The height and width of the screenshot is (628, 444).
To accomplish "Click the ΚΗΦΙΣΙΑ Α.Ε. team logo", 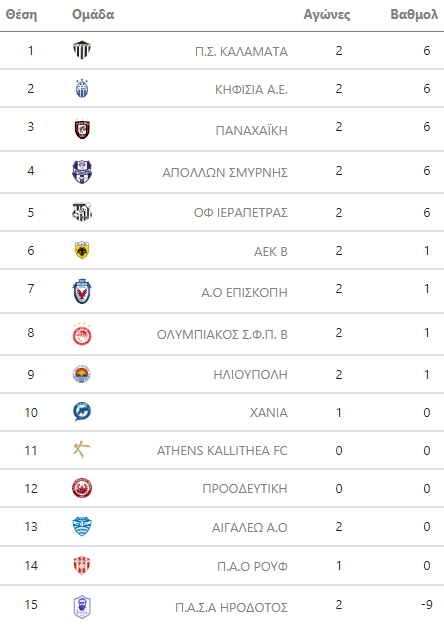I will [x=82, y=89].
